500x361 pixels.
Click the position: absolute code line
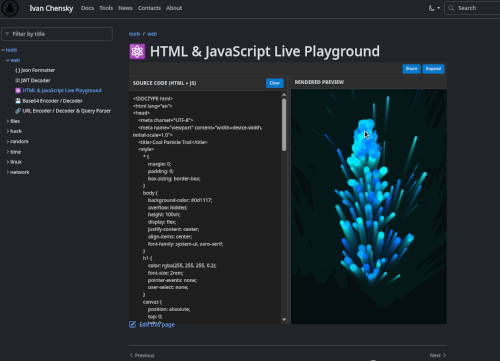[x=169, y=309]
